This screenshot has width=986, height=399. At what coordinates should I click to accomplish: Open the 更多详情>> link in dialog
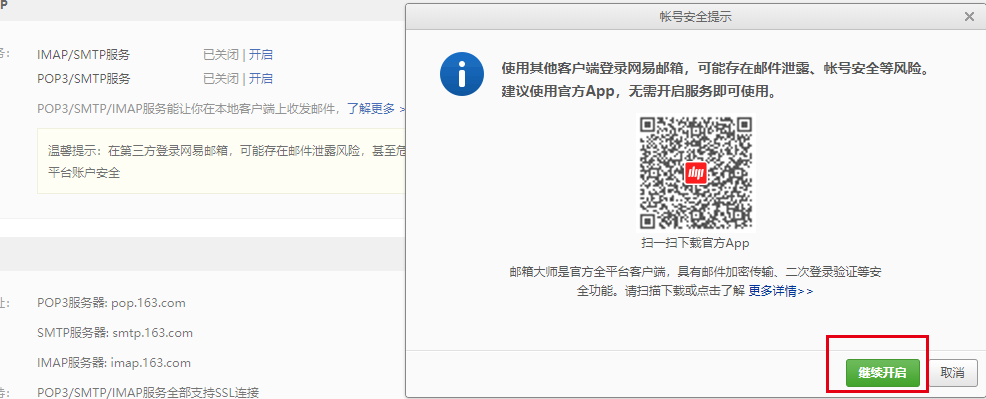(780, 292)
